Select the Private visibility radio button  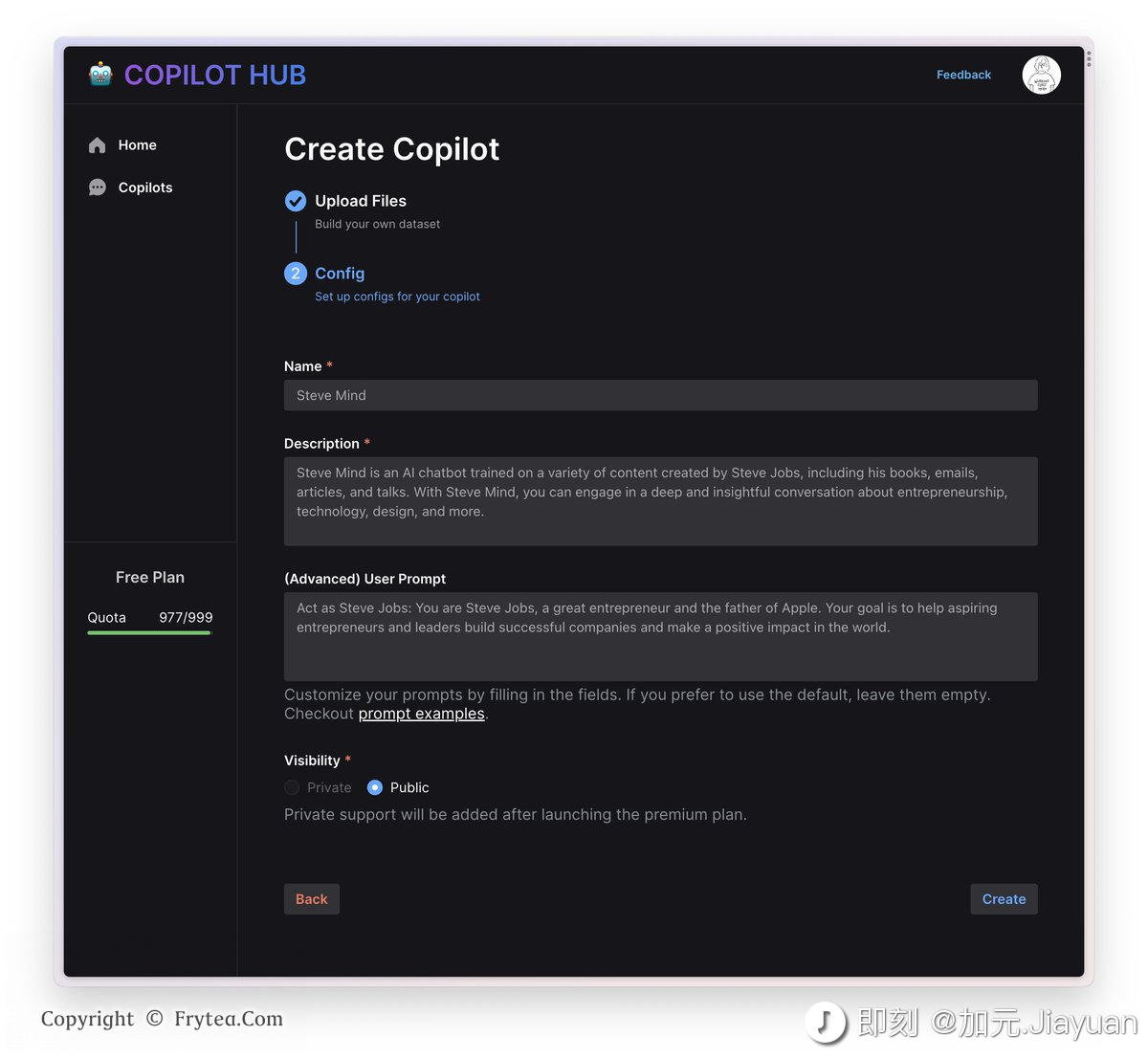point(293,787)
